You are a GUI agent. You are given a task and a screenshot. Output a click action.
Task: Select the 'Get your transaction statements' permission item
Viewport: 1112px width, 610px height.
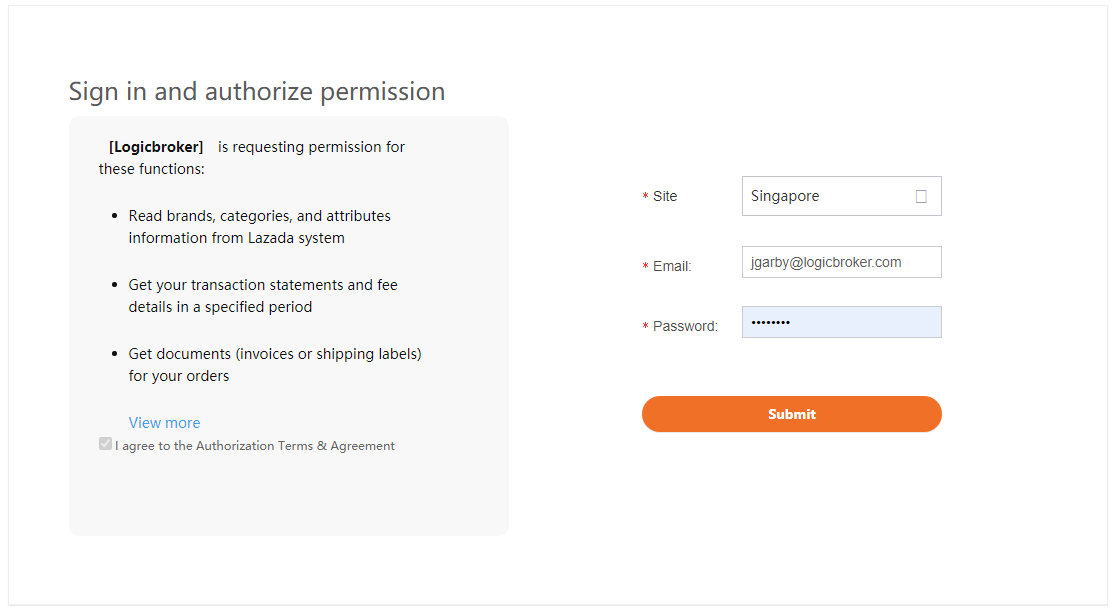click(x=262, y=296)
